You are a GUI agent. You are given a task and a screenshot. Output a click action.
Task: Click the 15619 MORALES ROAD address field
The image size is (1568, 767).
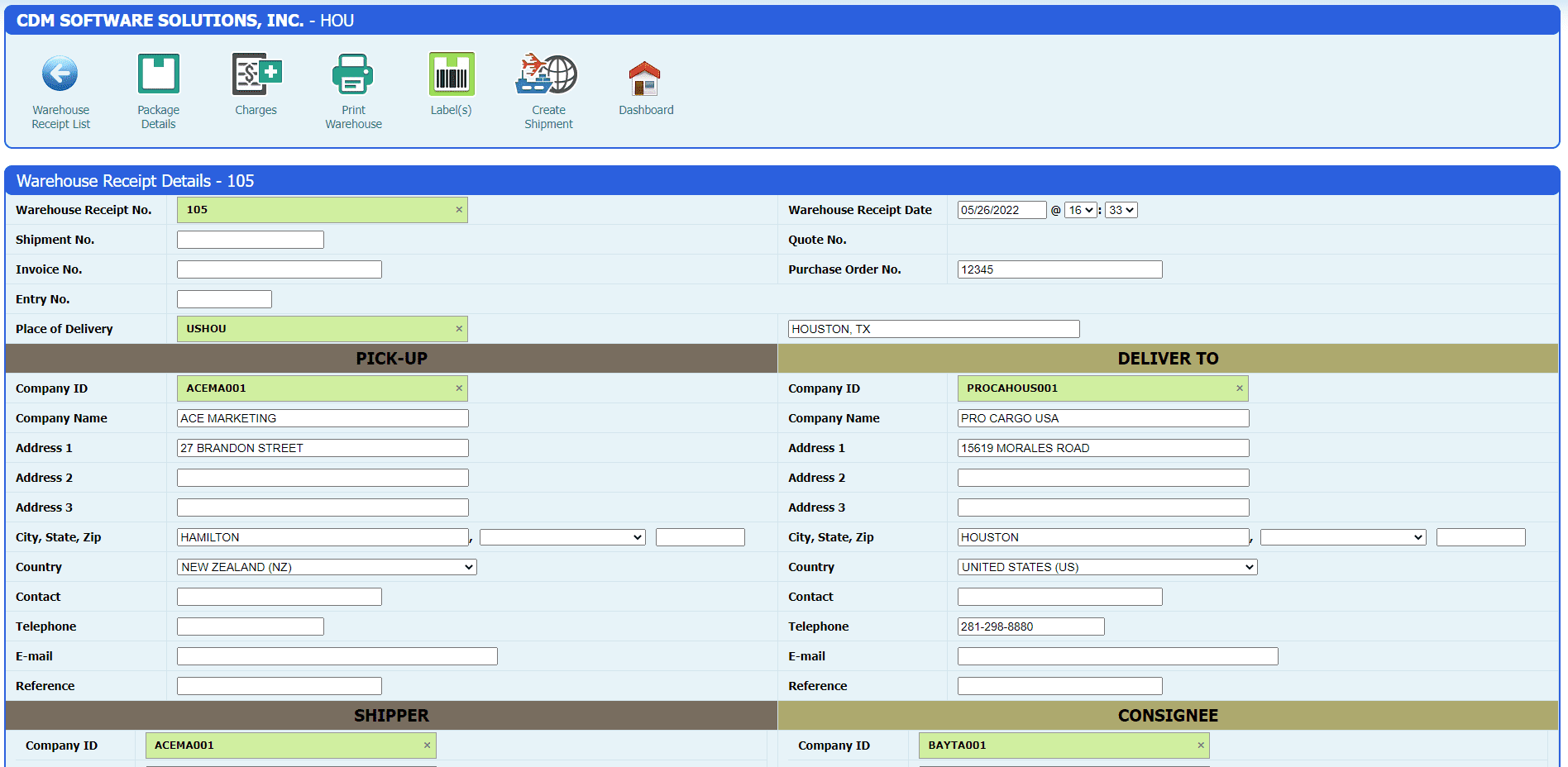(x=1103, y=448)
